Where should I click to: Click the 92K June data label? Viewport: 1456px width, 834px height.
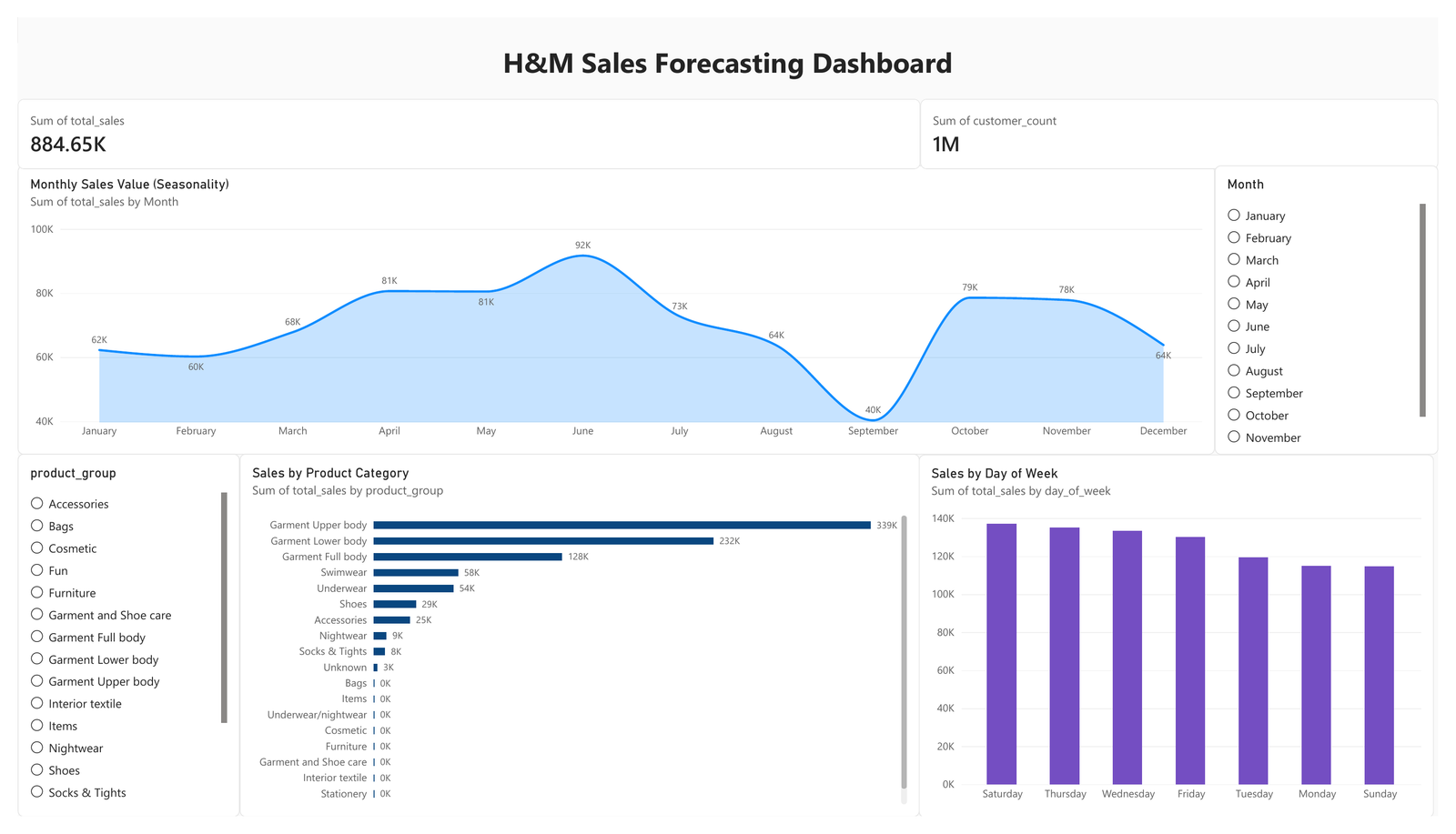[583, 246]
